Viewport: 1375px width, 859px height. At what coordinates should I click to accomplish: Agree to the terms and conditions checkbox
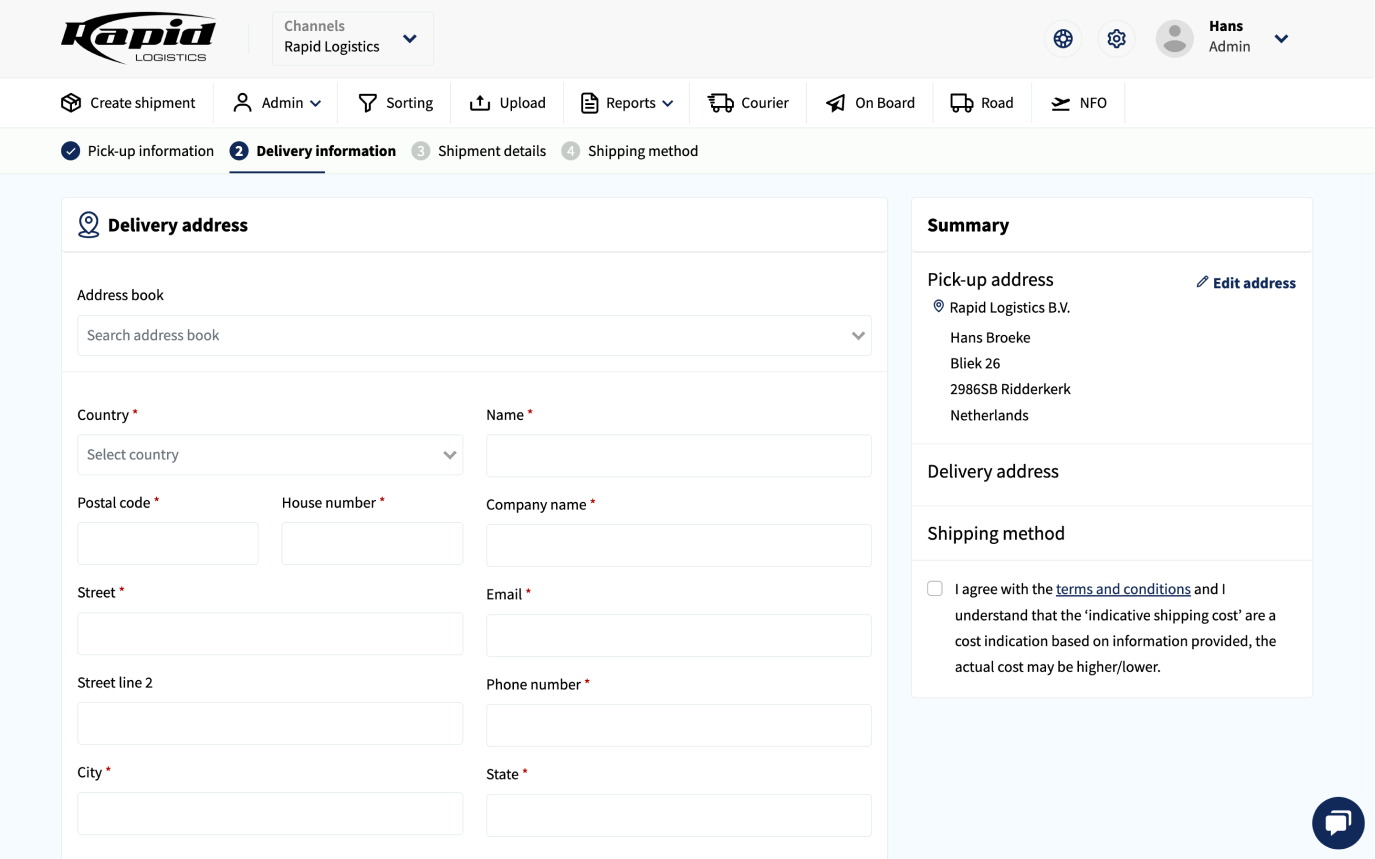pos(935,589)
